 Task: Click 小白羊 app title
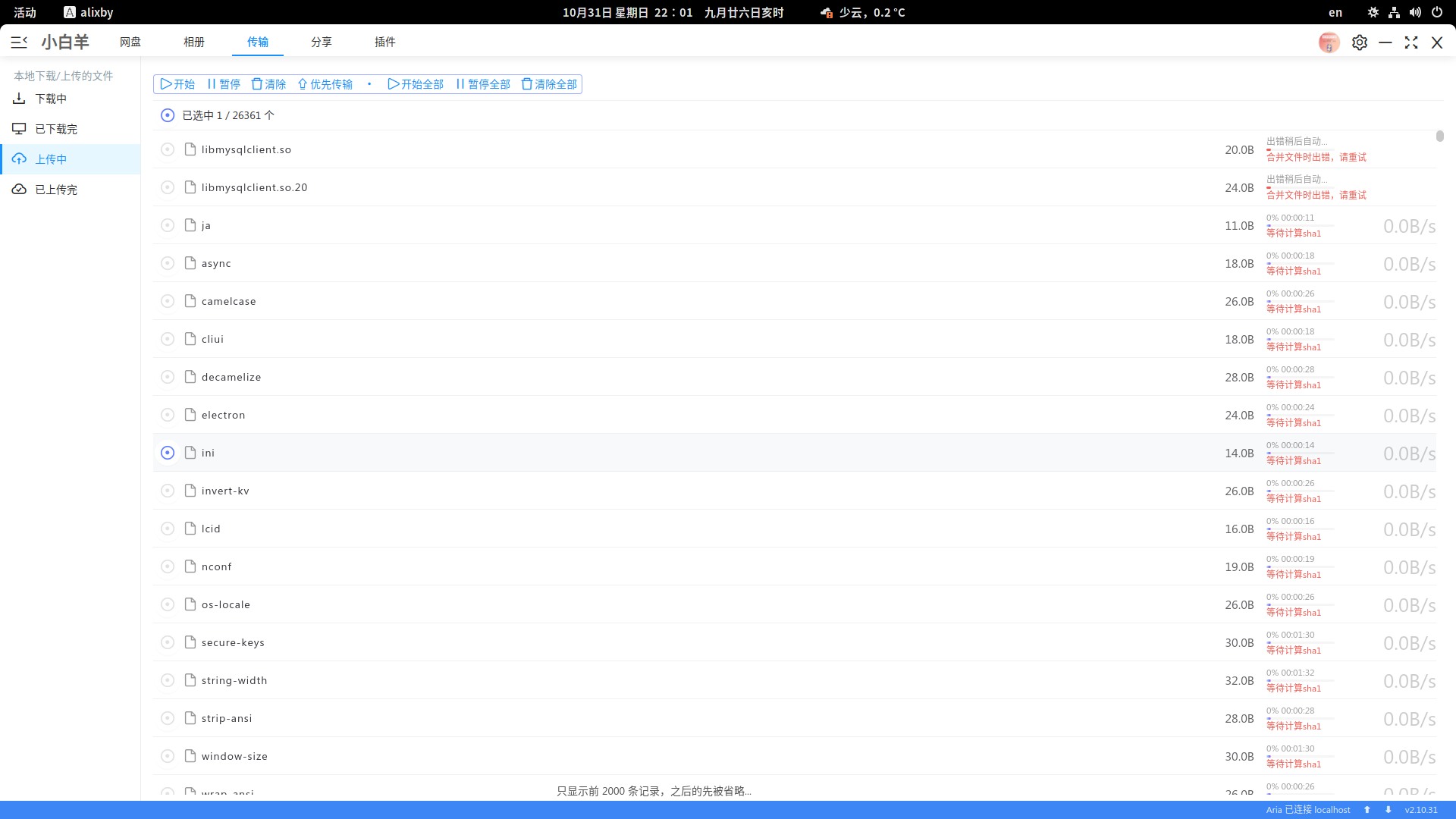click(65, 42)
